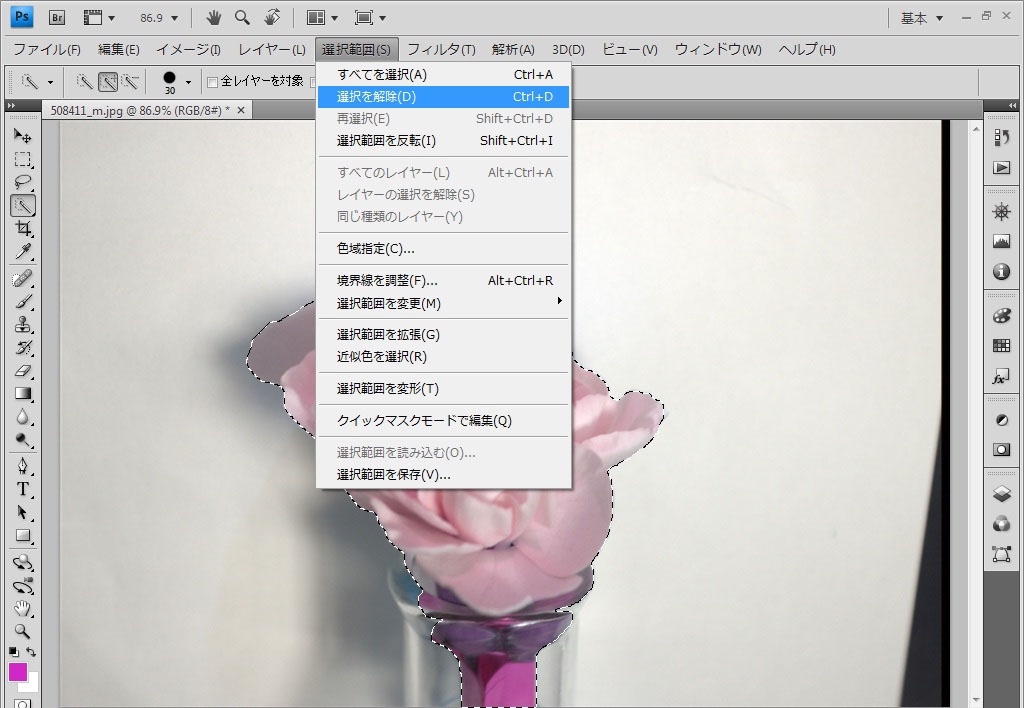Select the Eyedropper tool

pyautogui.click(x=22, y=251)
